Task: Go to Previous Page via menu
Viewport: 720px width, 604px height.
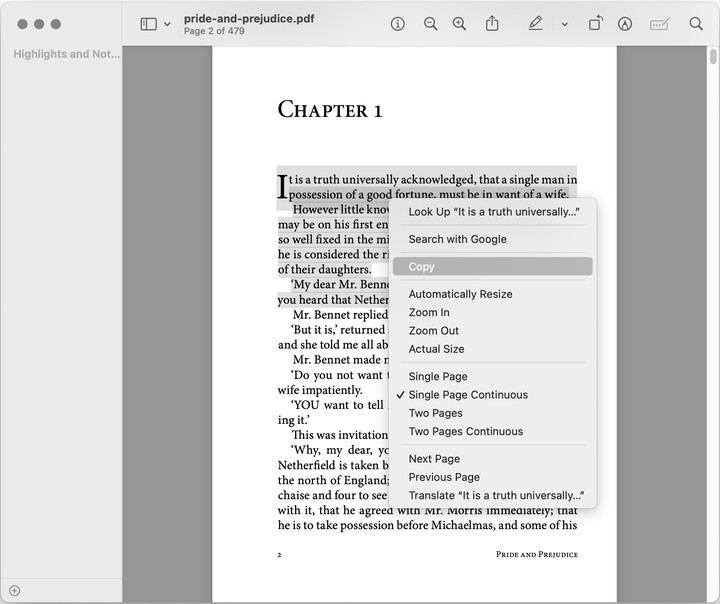Action: point(493,477)
